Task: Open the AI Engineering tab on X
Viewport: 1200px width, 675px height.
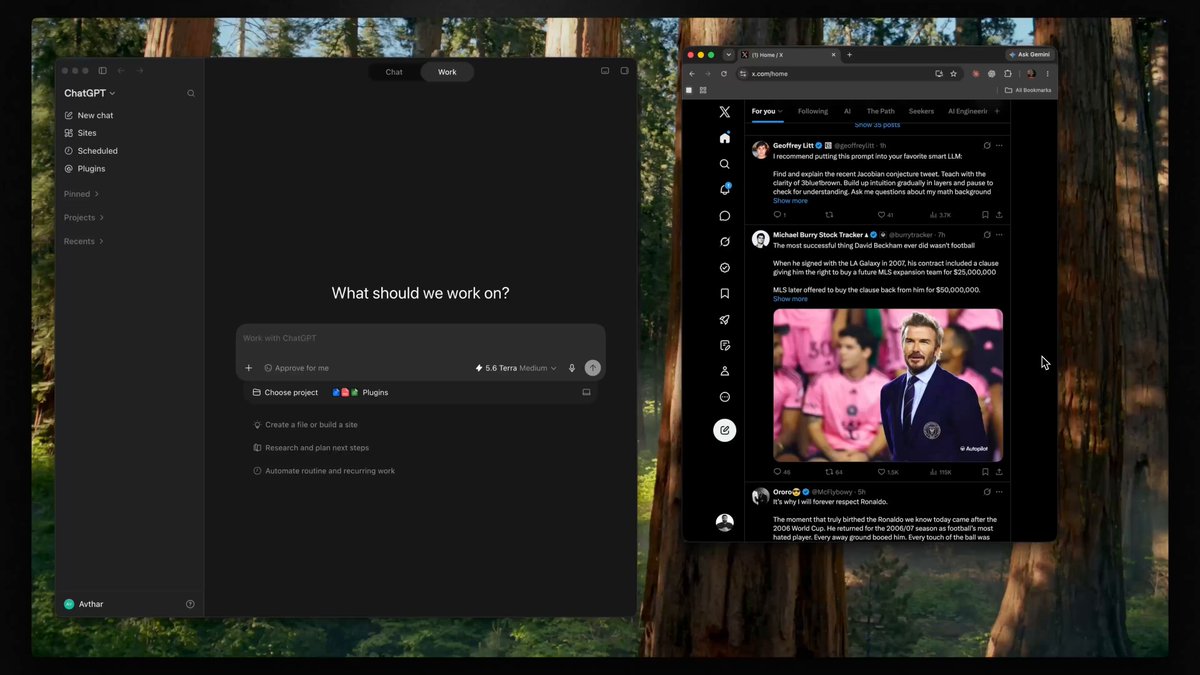Action: 967,111
